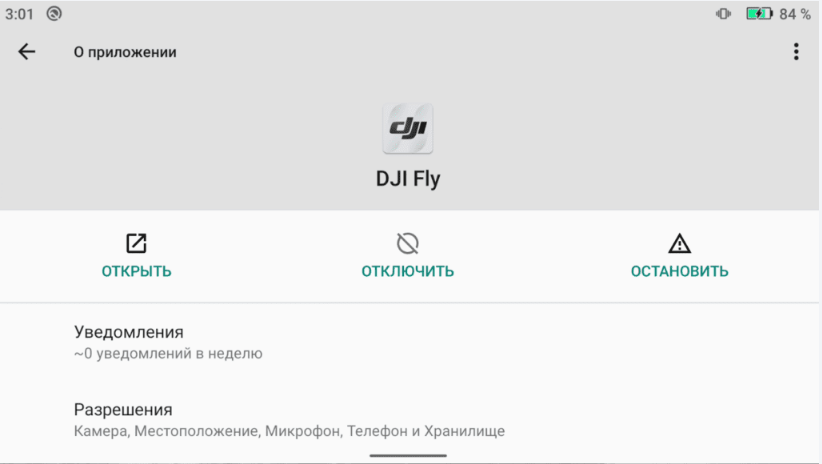Tap the 84 % battery percentage
822x464 pixels.
[795, 14]
